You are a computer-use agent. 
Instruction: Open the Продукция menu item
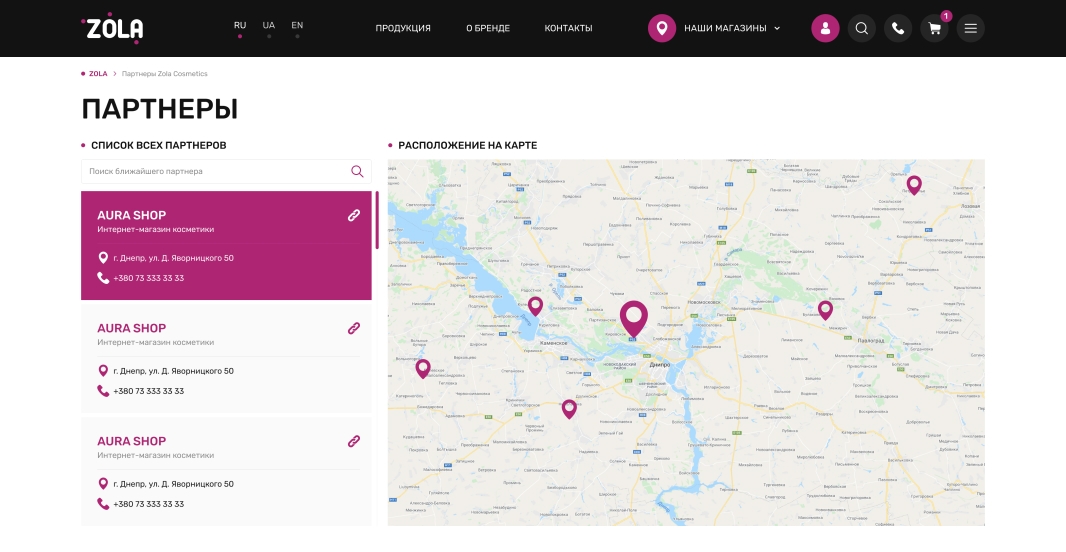click(x=403, y=28)
